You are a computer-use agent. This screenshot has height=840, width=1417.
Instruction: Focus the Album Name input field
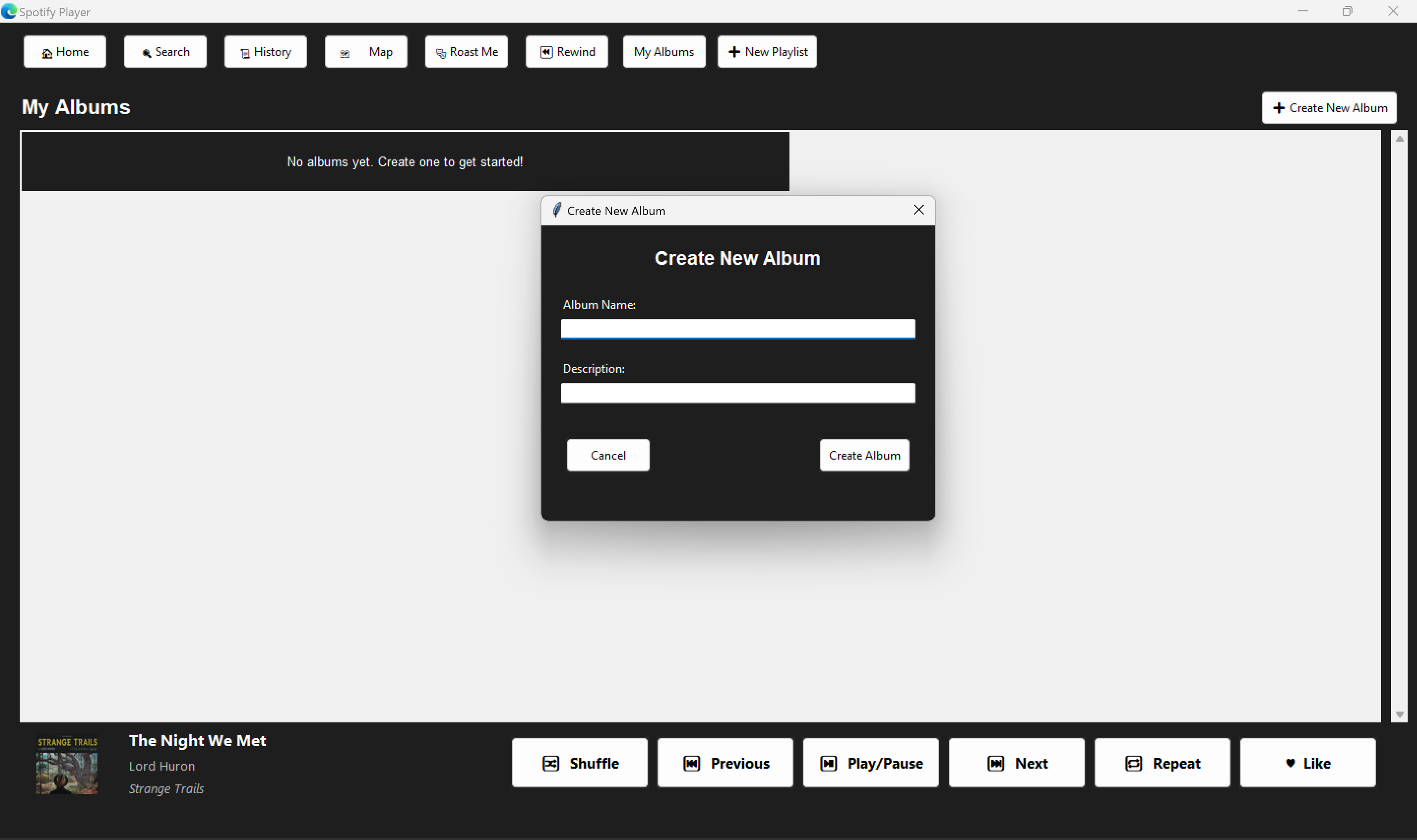(x=737, y=328)
